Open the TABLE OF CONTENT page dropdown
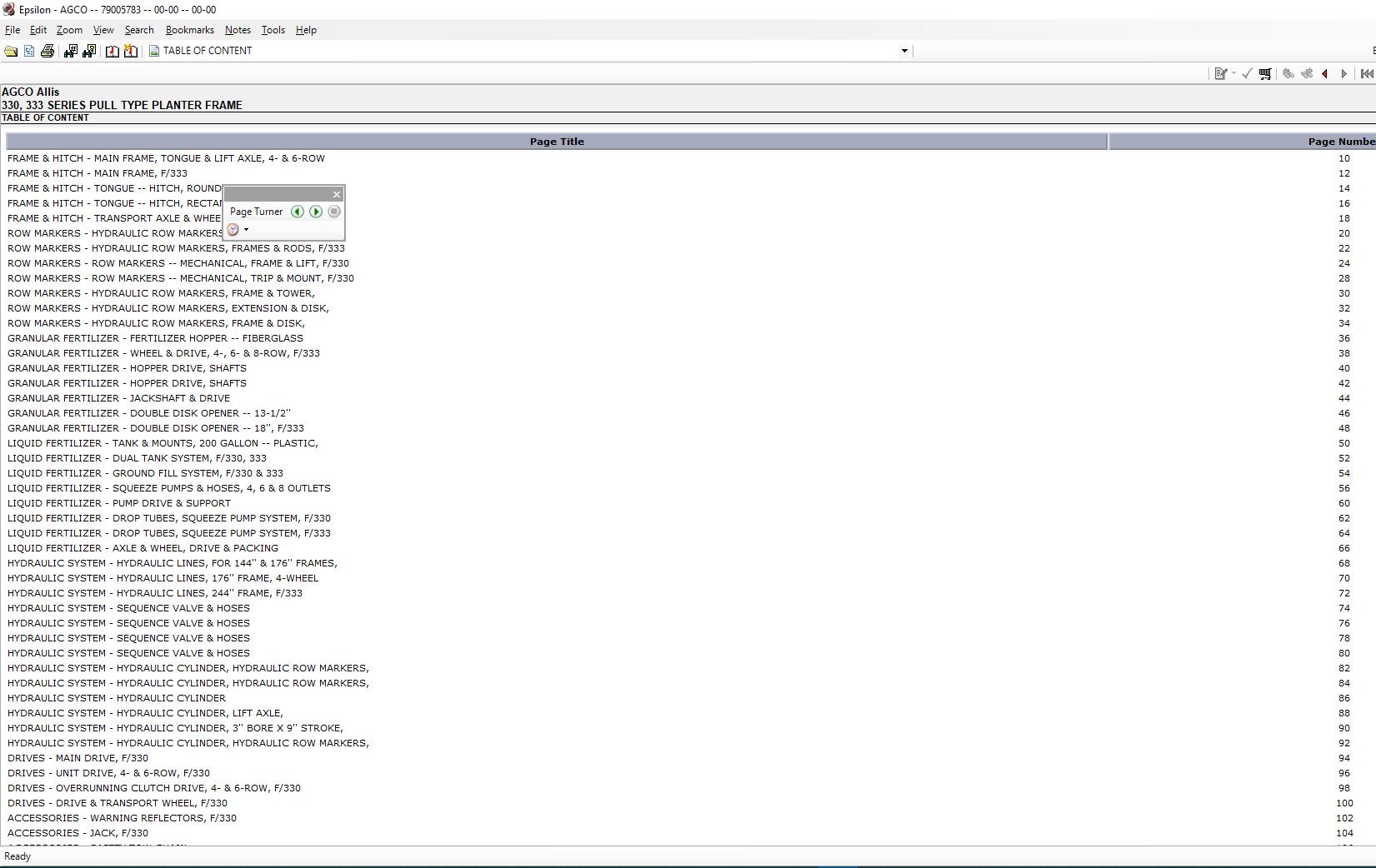1376x868 pixels. click(904, 51)
